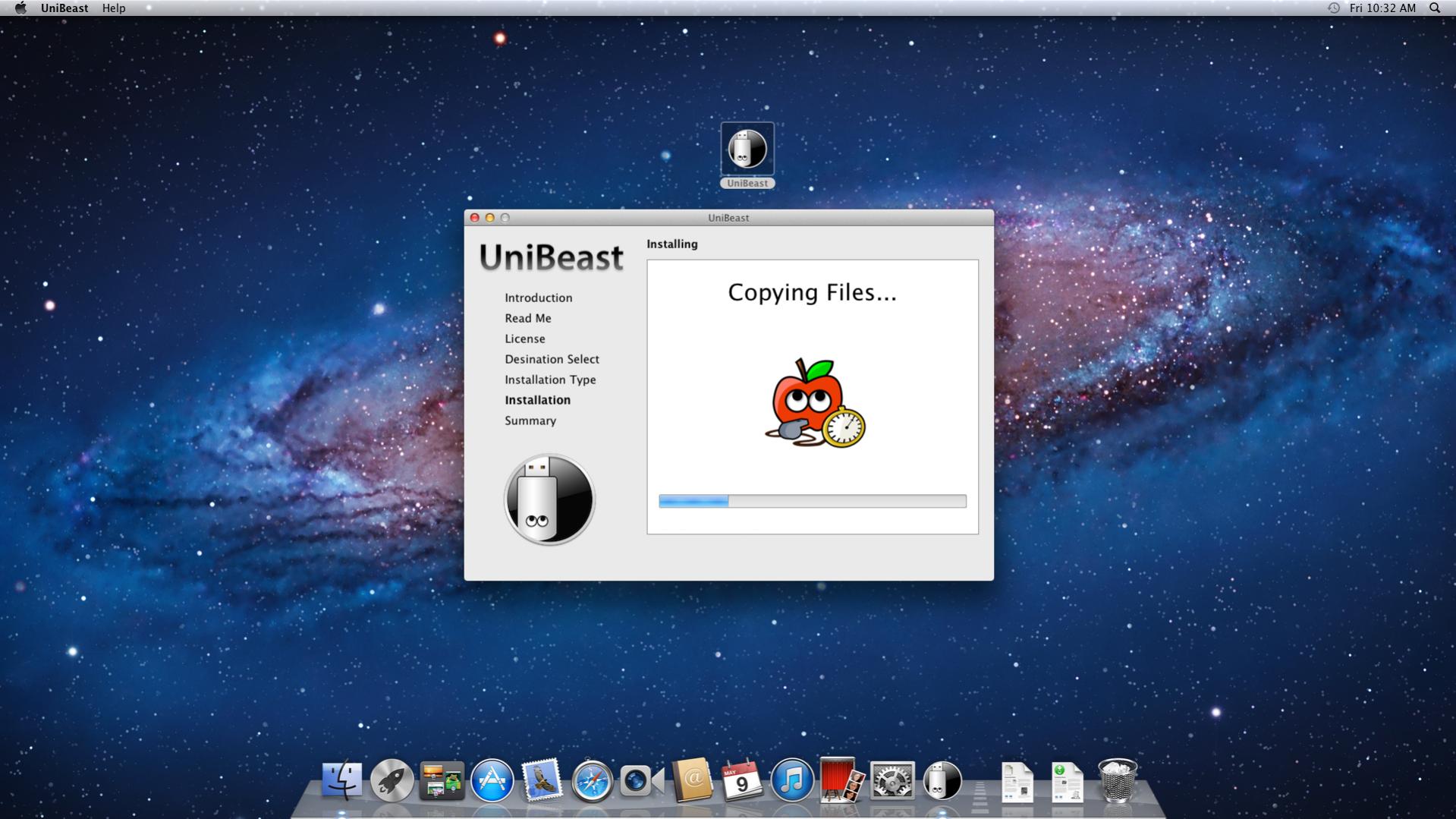Open Mail stamp icon in dock
The width and height of the screenshot is (1456, 819).
[542, 780]
